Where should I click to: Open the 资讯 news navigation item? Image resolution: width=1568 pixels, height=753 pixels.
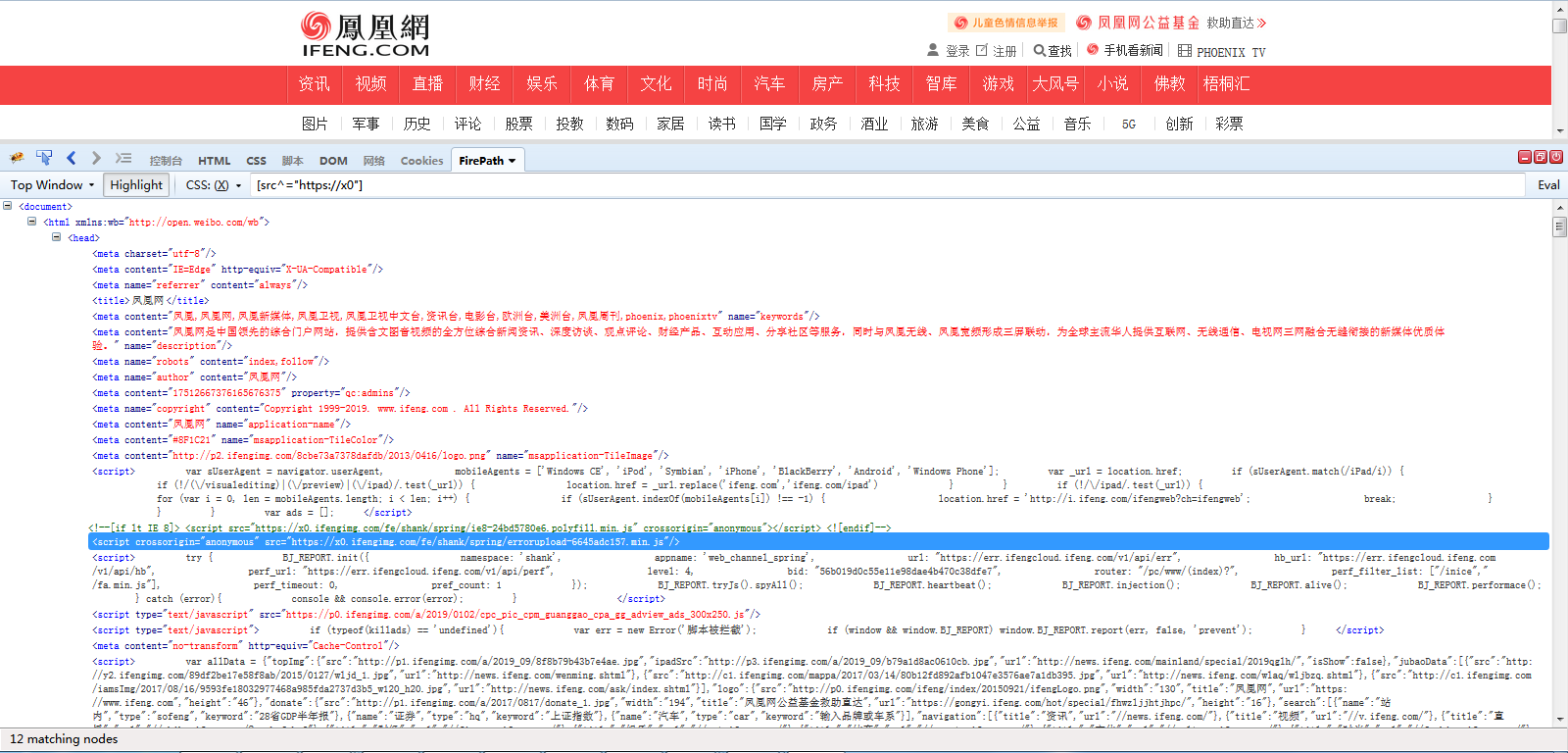314,84
